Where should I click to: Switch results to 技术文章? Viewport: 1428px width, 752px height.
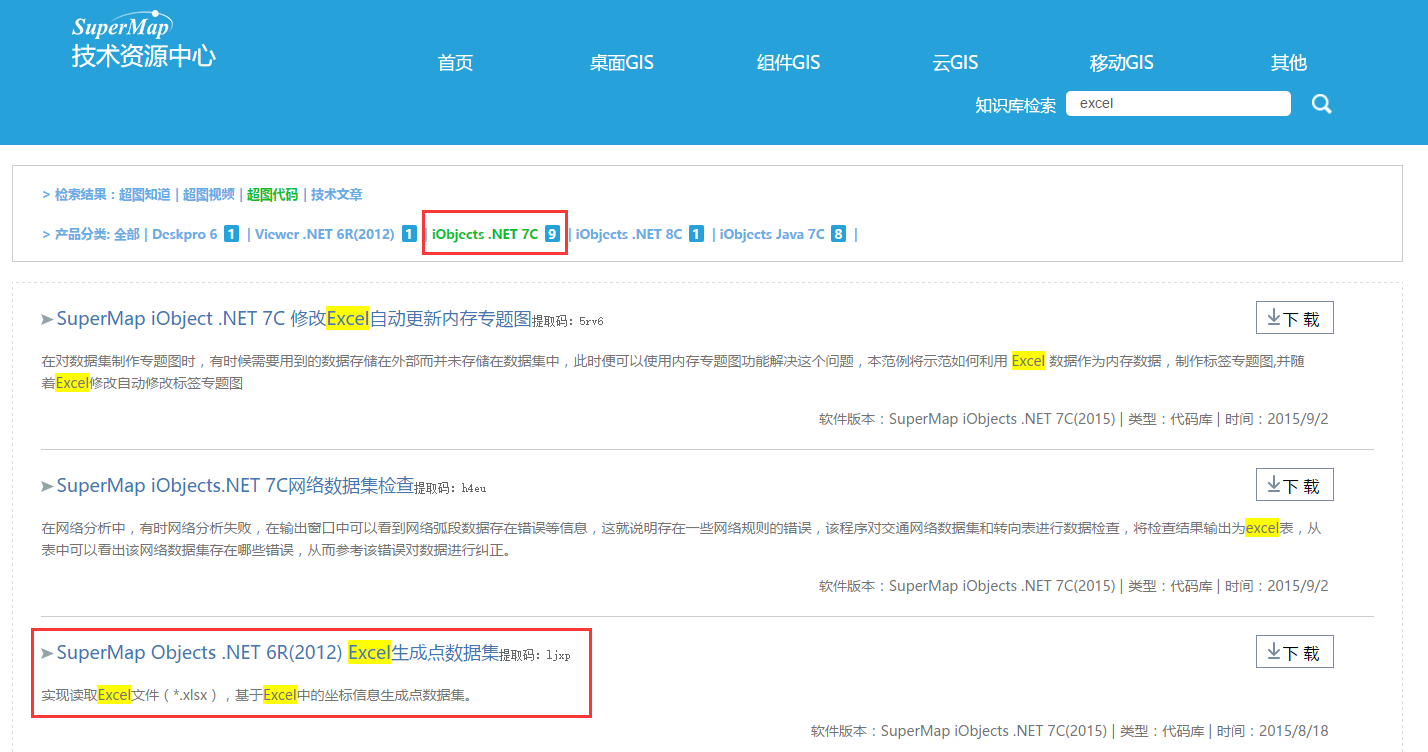[x=337, y=195]
